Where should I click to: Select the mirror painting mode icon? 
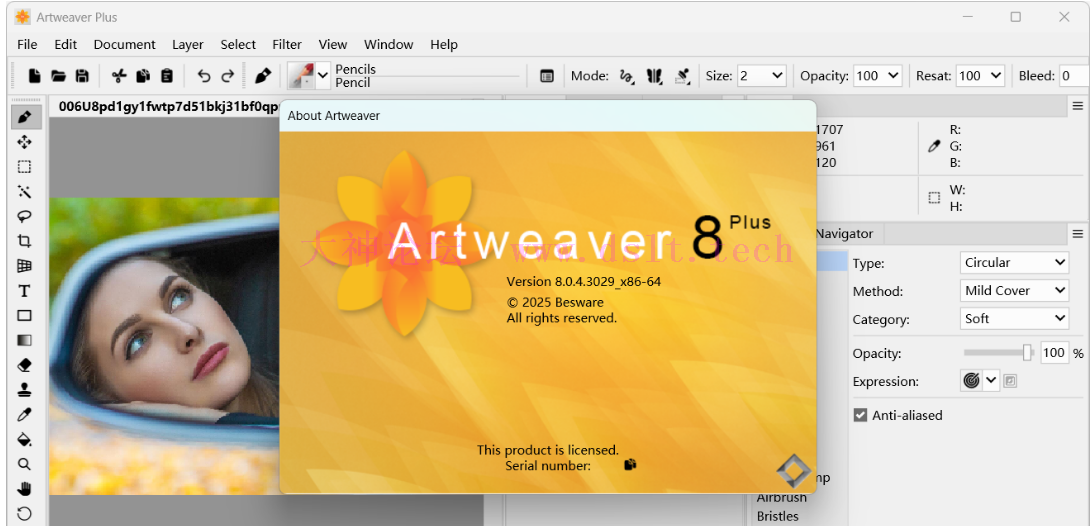pyautogui.click(x=654, y=76)
